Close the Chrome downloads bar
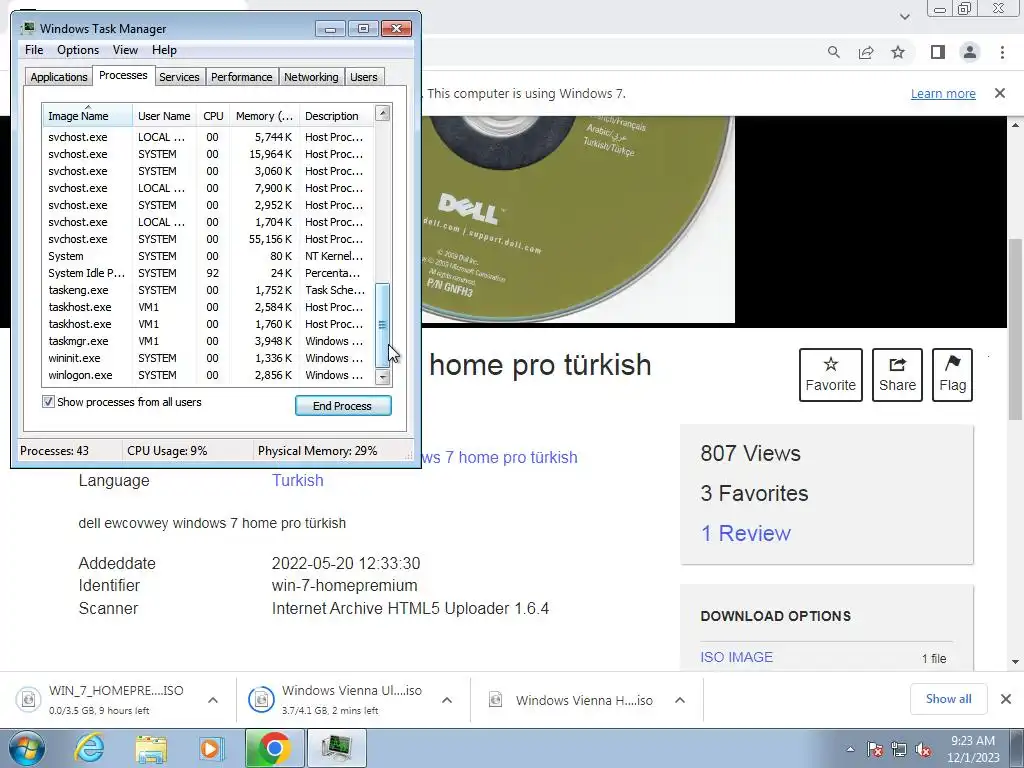The width and height of the screenshot is (1024, 768). 1006,699
